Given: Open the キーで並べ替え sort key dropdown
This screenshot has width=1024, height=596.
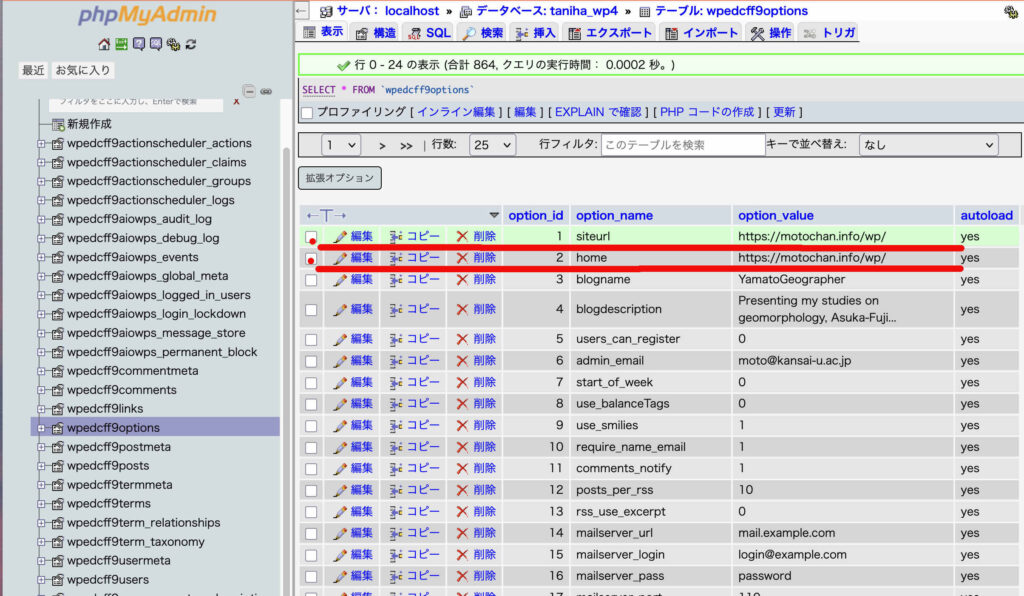Looking at the screenshot, I should [x=929, y=145].
